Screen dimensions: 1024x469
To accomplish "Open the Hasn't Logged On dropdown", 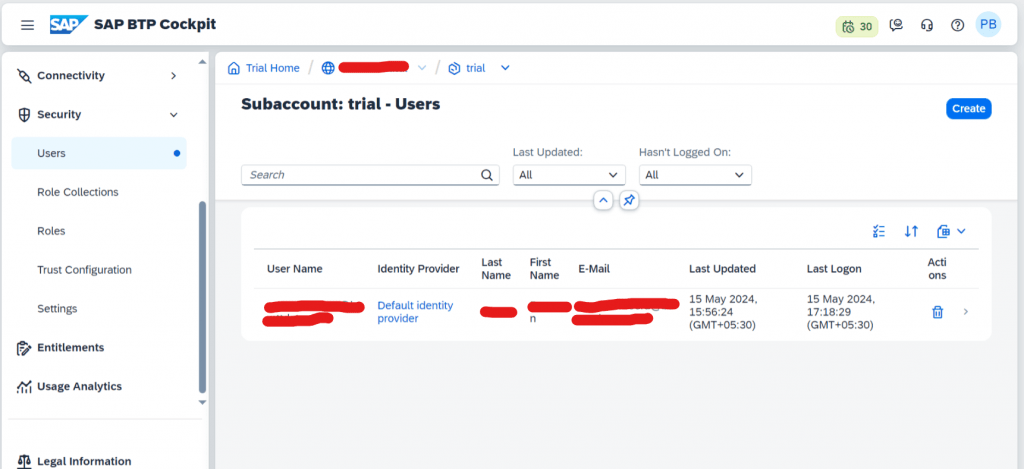I will pos(695,175).
